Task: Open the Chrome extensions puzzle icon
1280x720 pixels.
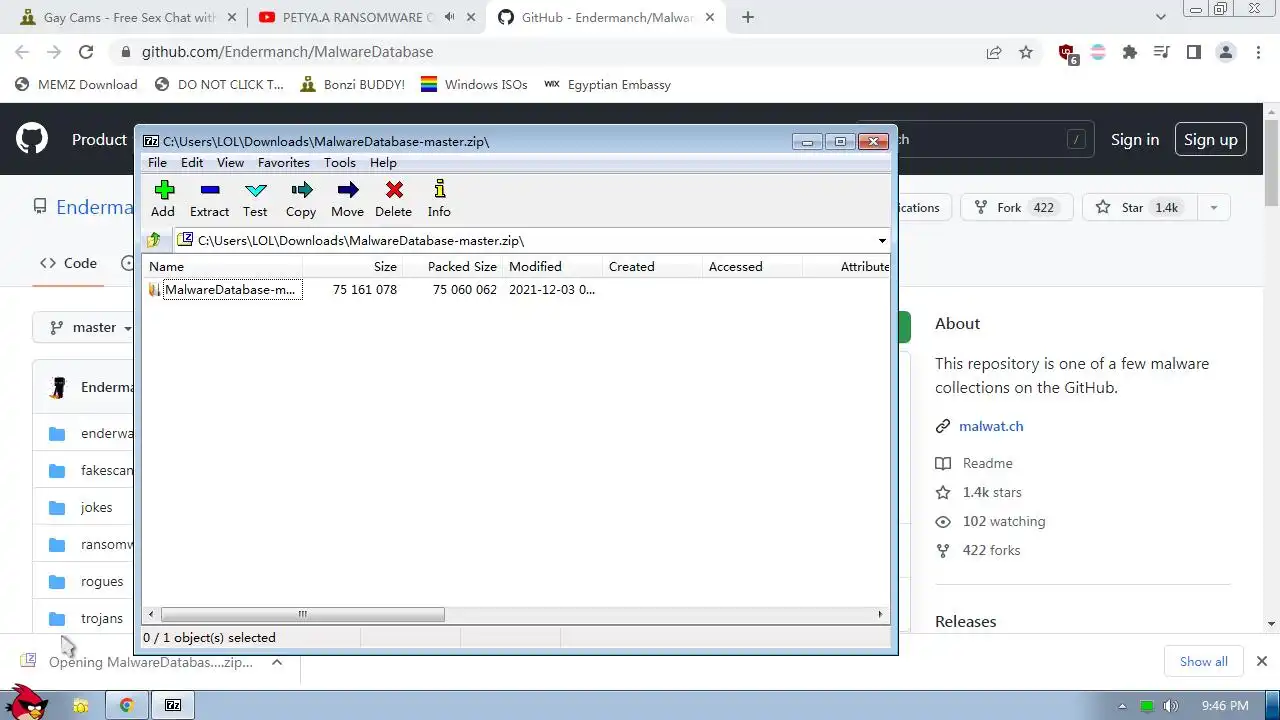Action: [x=1130, y=52]
